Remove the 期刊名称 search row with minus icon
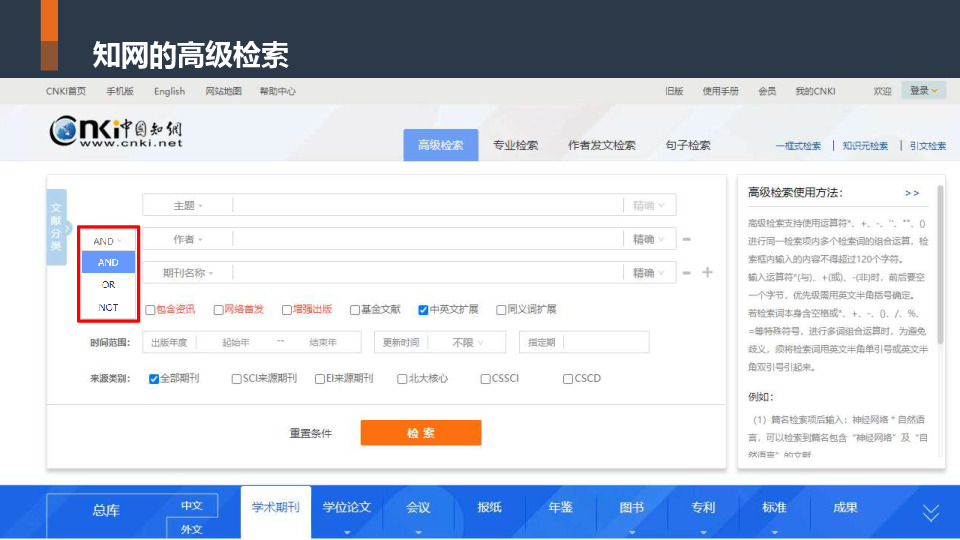Image resolution: width=960 pixels, height=540 pixels. pyautogui.click(x=686, y=272)
